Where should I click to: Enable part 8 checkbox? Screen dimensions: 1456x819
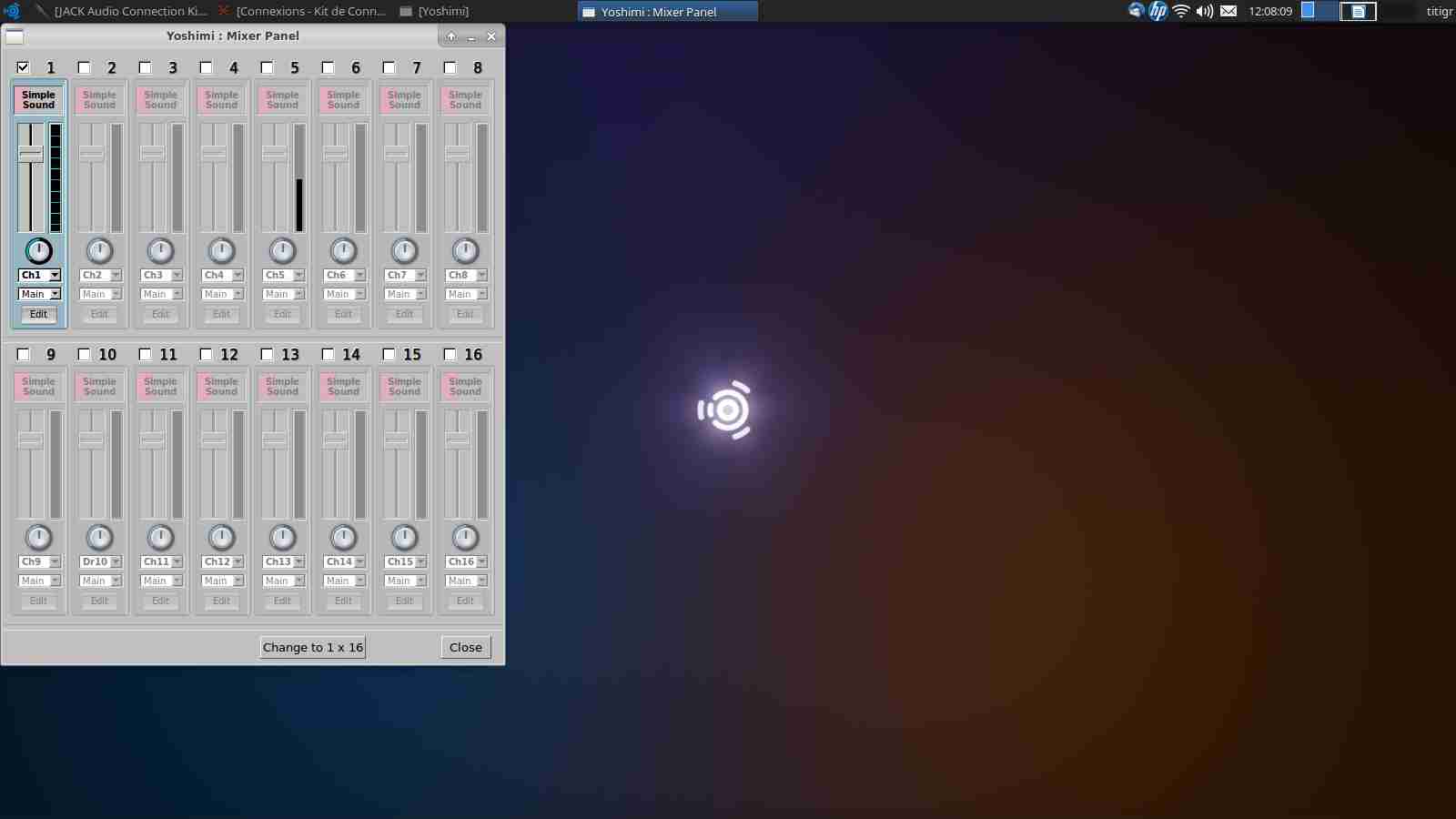[x=450, y=67]
